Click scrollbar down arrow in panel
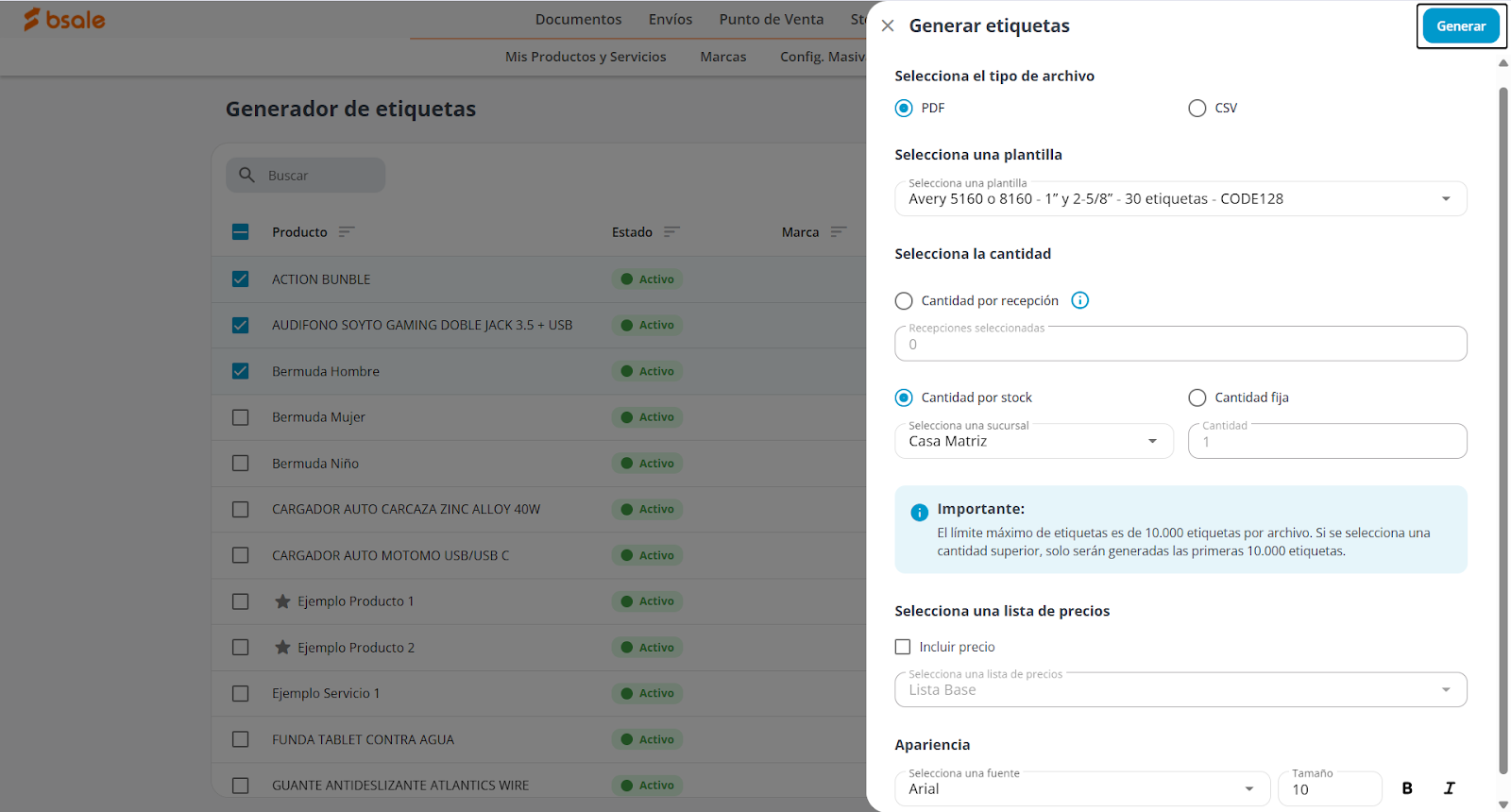Viewport: 1511px width, 812px height. [x=1503, y=804]
